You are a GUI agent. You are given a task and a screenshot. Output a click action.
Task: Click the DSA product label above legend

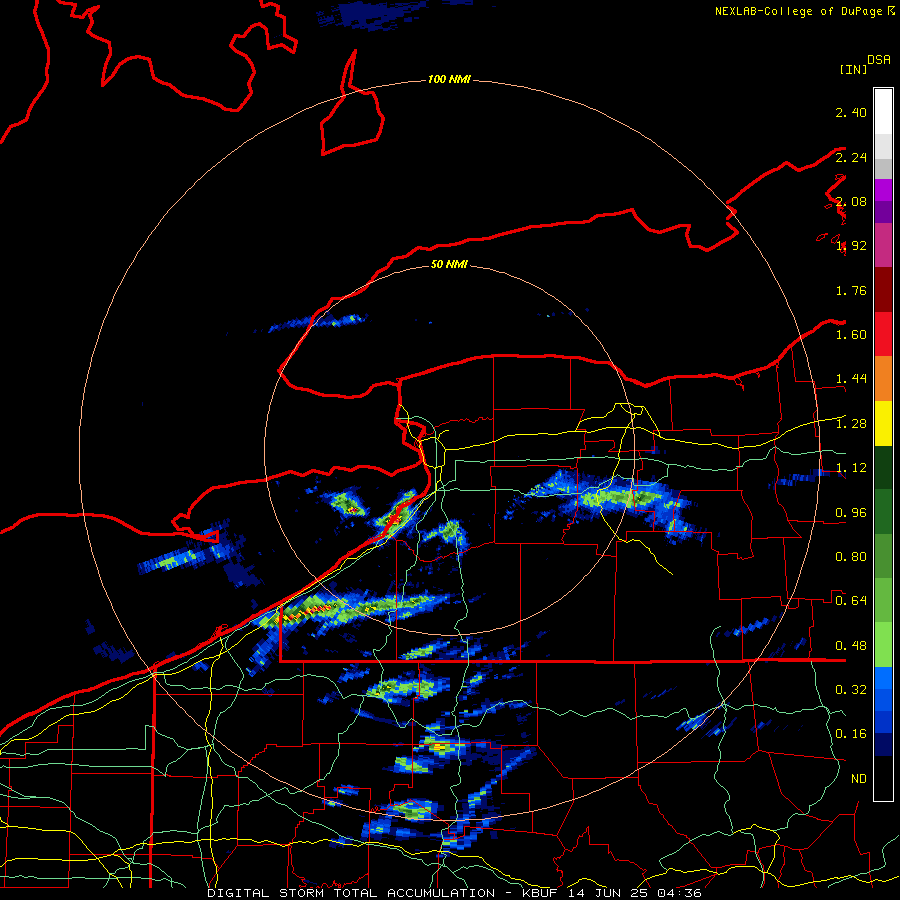879,60
